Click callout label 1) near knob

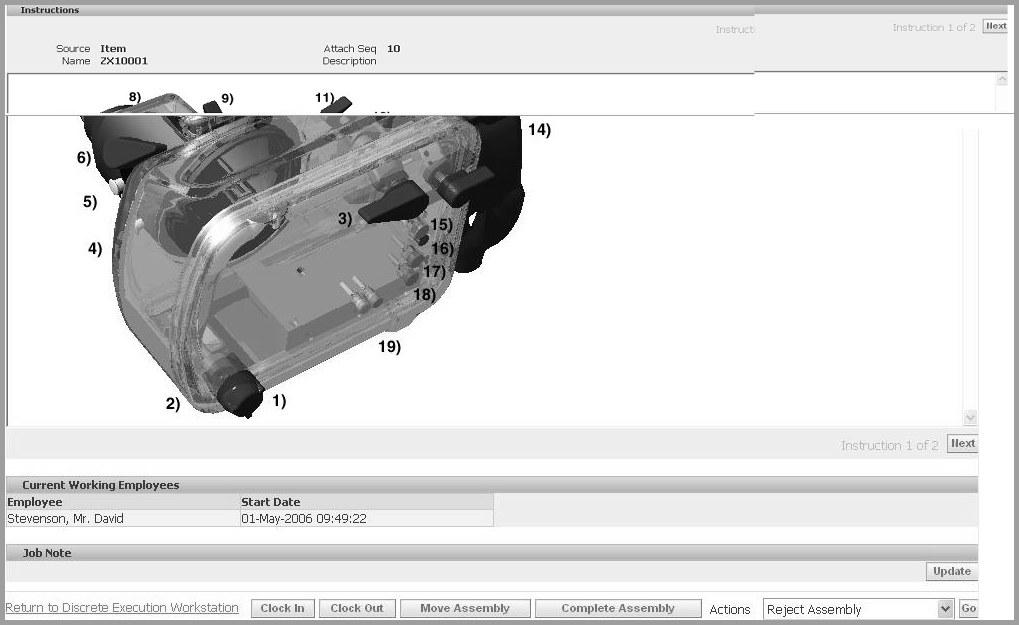click(279, 400)
